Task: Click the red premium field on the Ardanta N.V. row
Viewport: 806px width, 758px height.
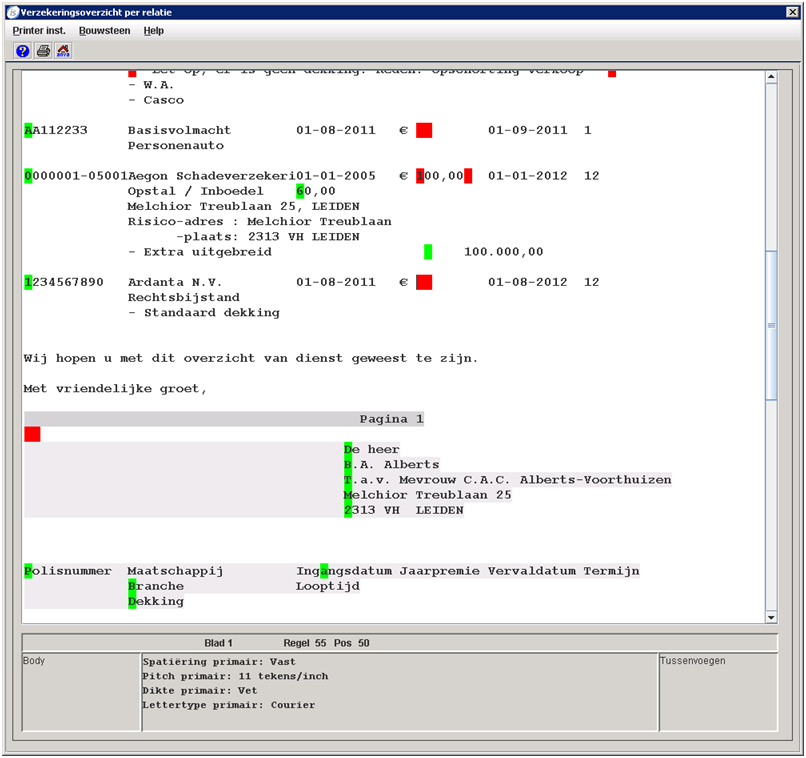Action: coord(424,282)
